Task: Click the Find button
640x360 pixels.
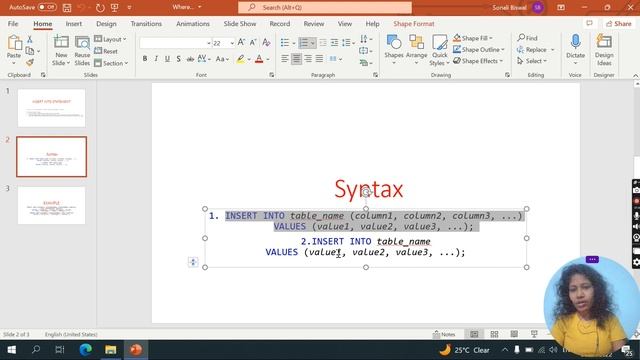Action: (527, 38)
